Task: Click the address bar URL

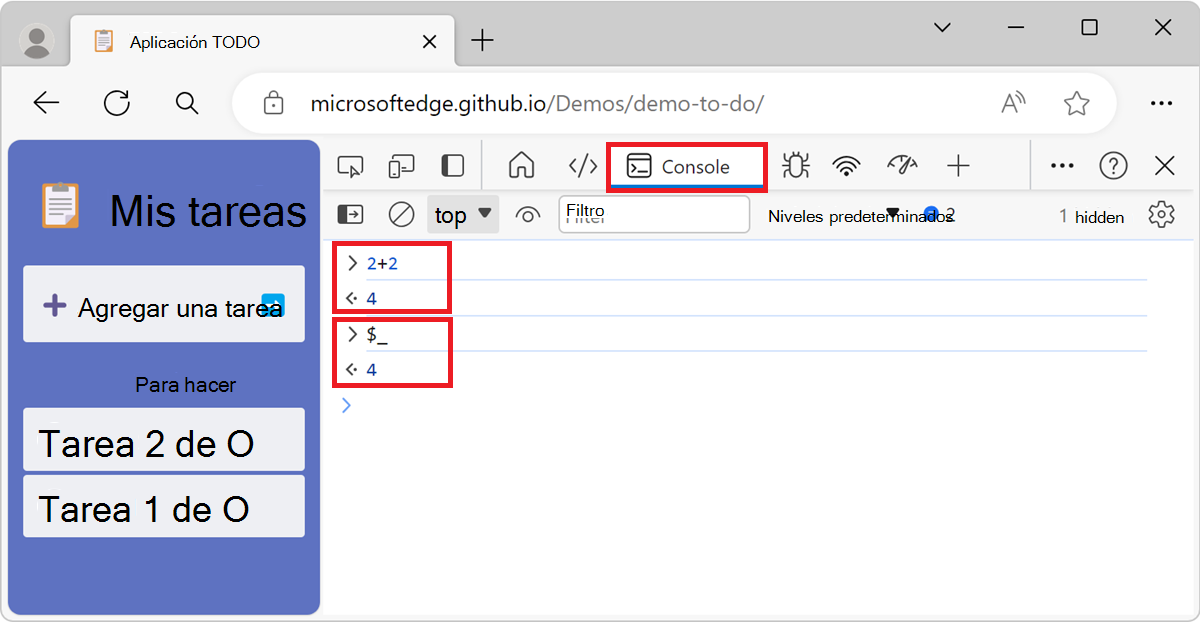Action: click(x=538, y=104)
